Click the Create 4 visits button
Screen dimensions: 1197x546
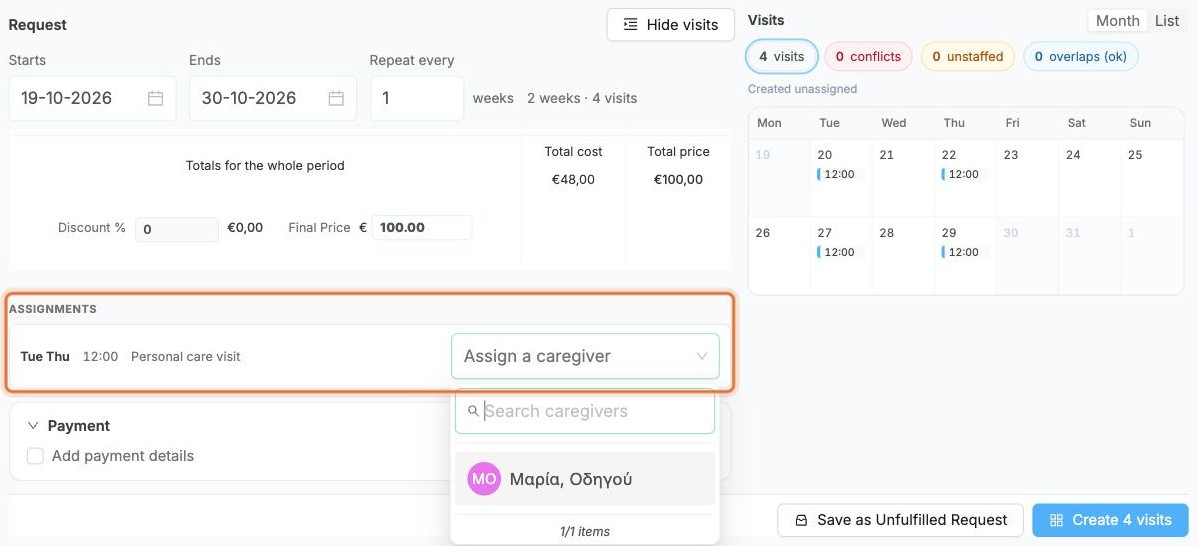[1110, 520]
